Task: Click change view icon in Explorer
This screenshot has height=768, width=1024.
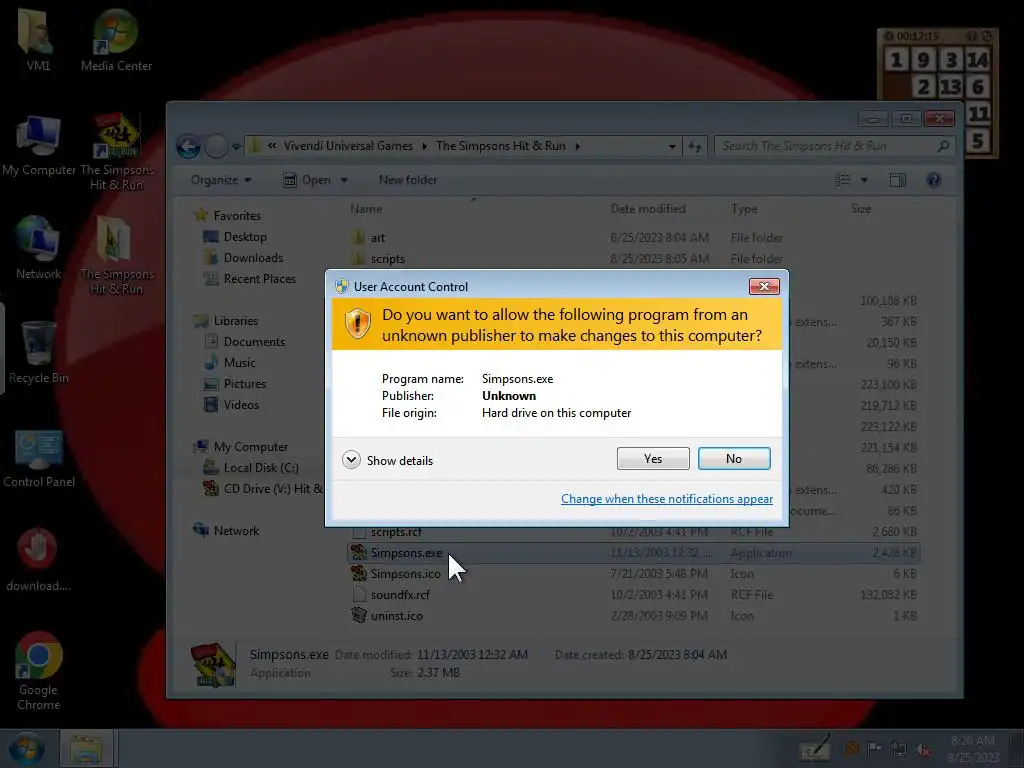Action: pos(843,180)
